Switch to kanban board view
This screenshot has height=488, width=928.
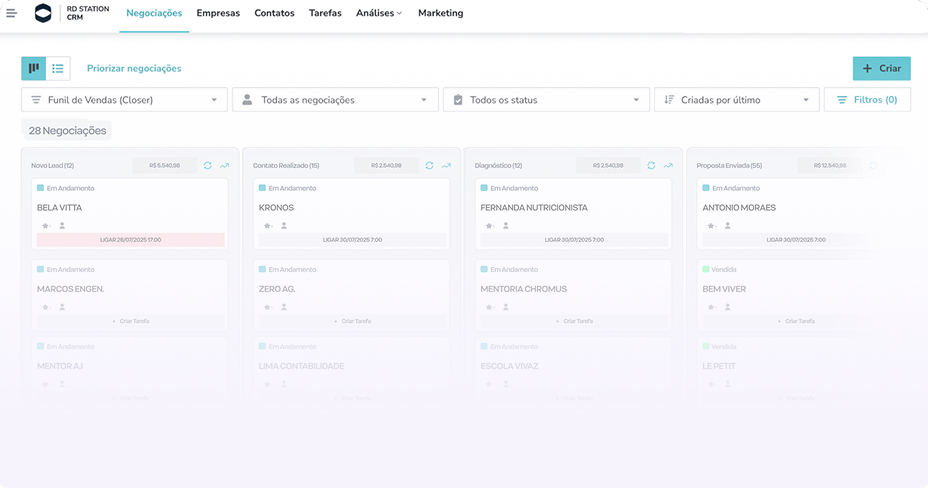(x=34, y=68)
